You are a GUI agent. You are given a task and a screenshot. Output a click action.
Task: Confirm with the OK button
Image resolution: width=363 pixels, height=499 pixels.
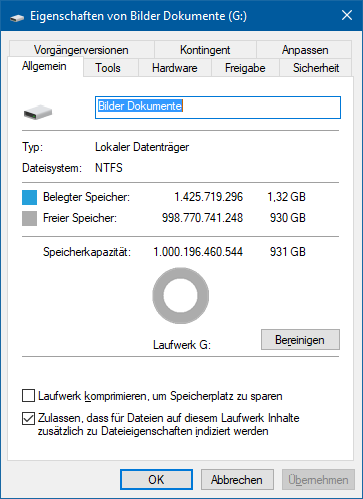point(156,480)
